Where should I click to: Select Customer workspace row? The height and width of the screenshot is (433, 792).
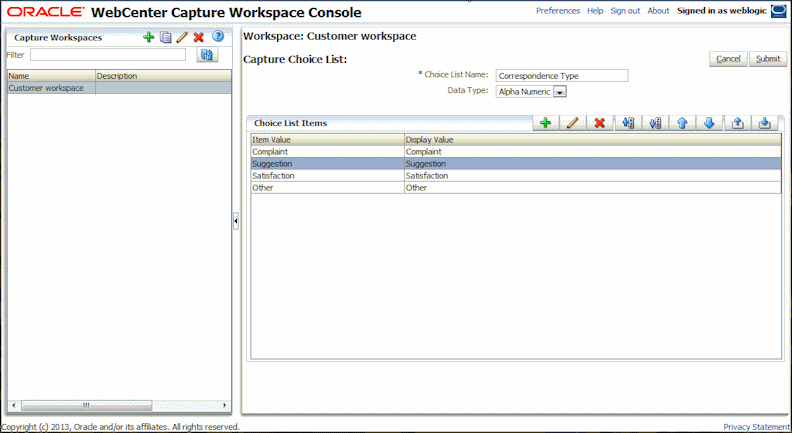[x=119, y=88]
